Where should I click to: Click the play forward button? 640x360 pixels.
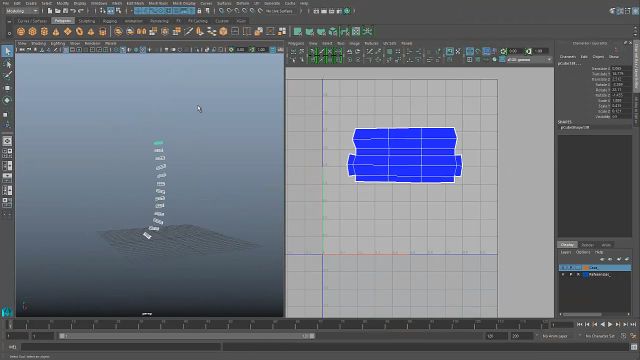[610, 324]
